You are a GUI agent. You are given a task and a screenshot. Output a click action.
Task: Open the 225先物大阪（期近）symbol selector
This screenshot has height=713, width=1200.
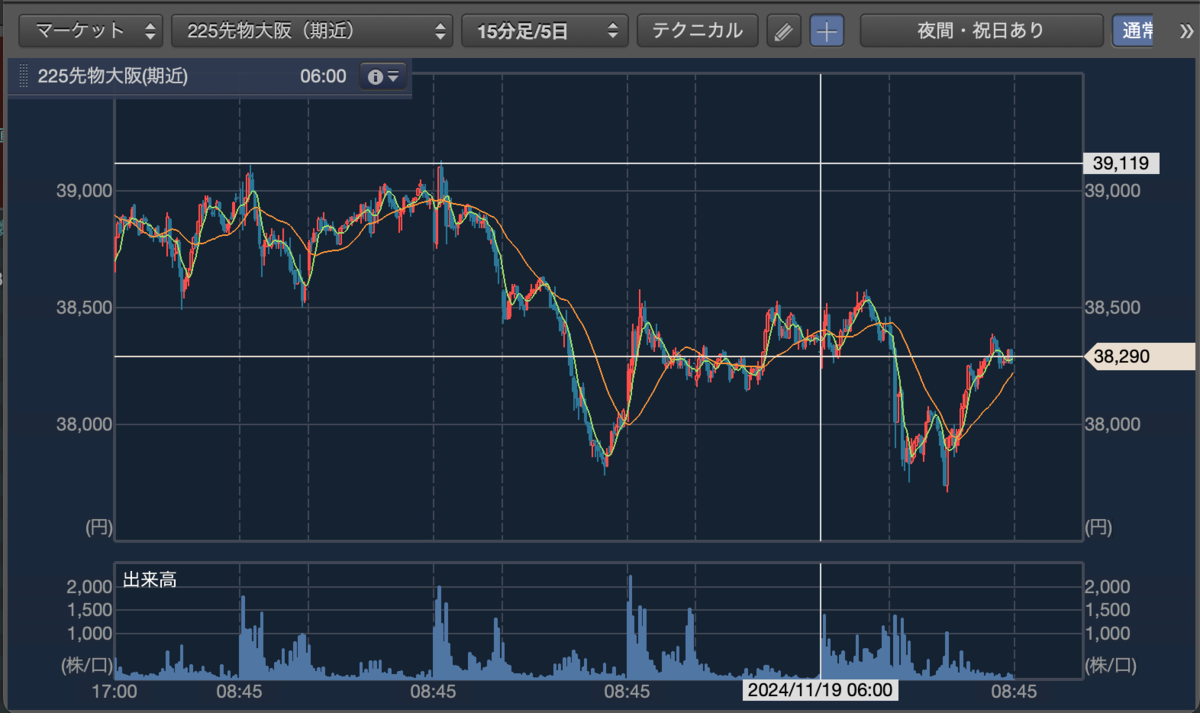(x=312, y=31)
